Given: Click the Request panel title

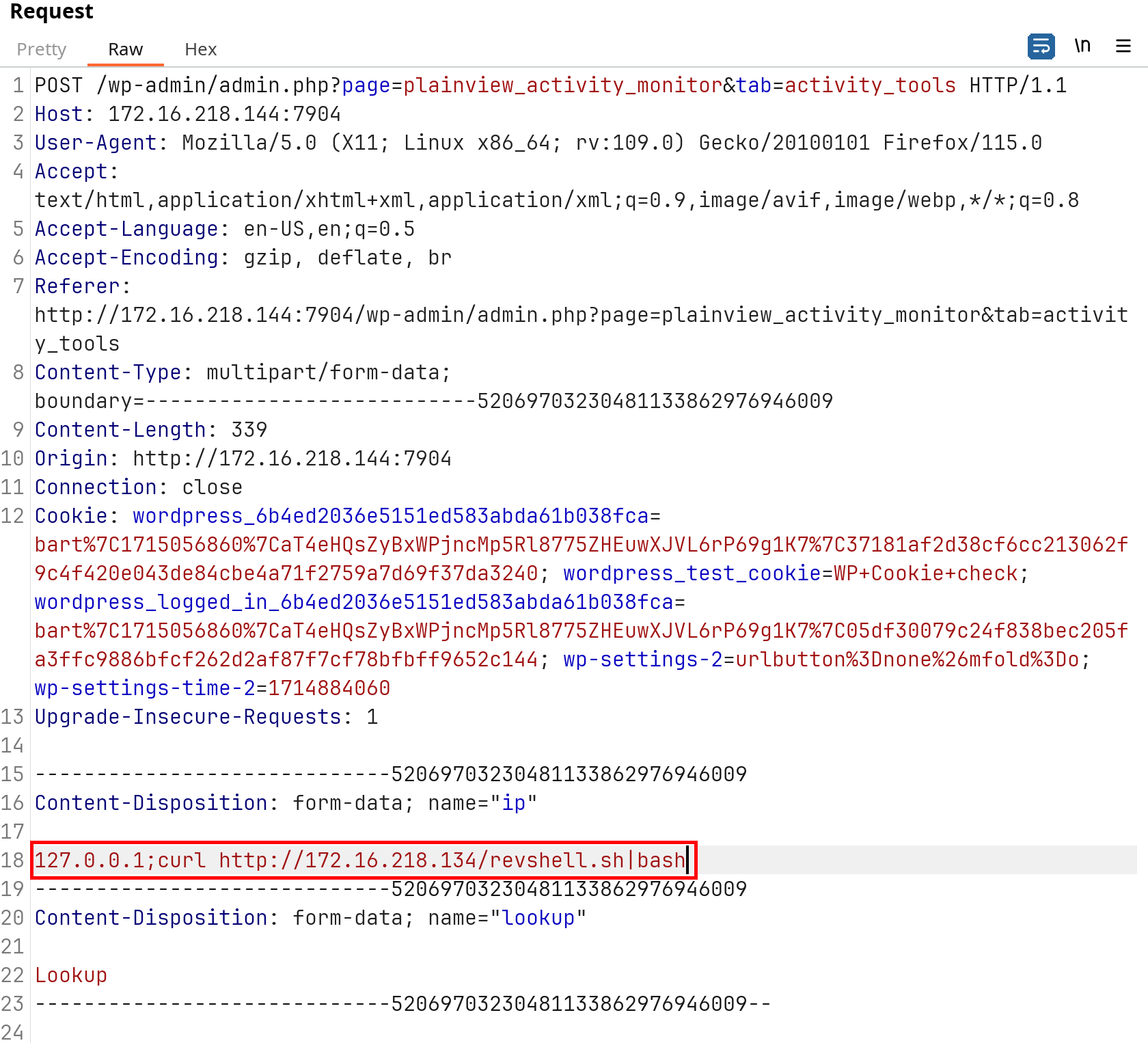Looking at the screenshot, I should (x=51, y=12).
